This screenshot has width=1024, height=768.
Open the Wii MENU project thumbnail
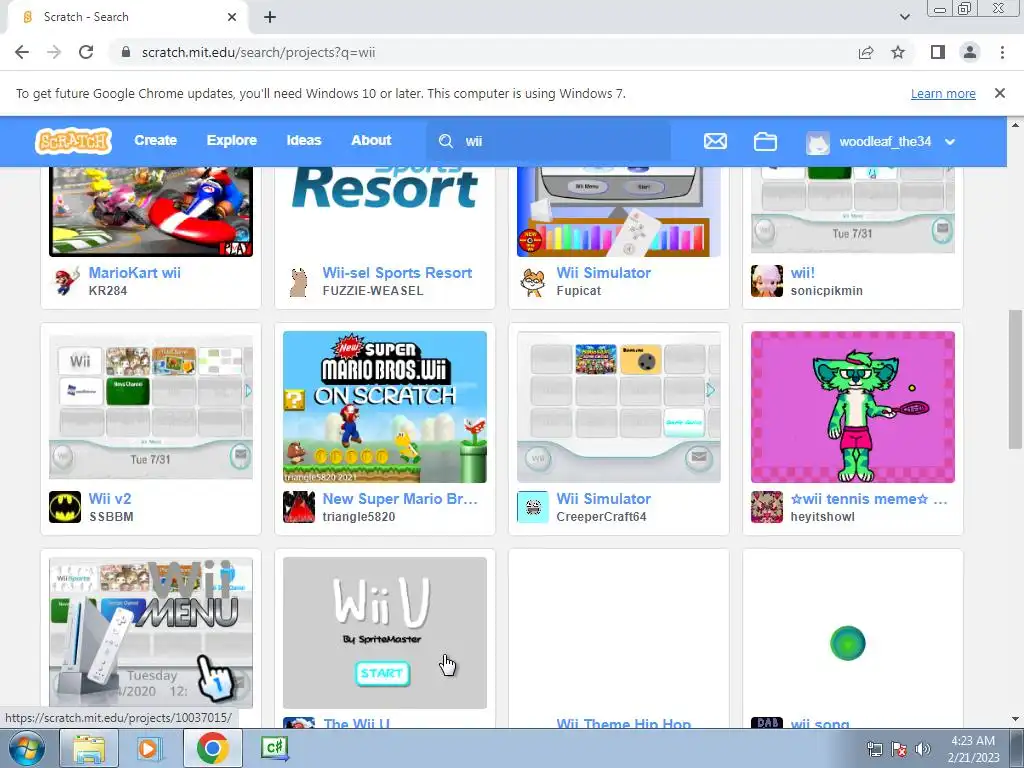[151, 632]
